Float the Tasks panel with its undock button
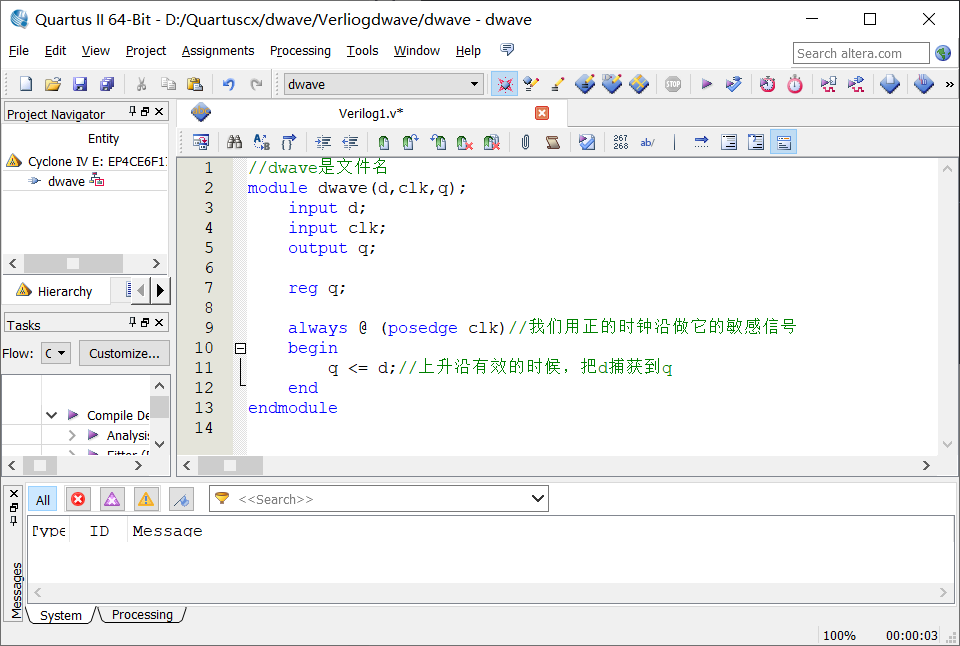 tap(145, 322)
